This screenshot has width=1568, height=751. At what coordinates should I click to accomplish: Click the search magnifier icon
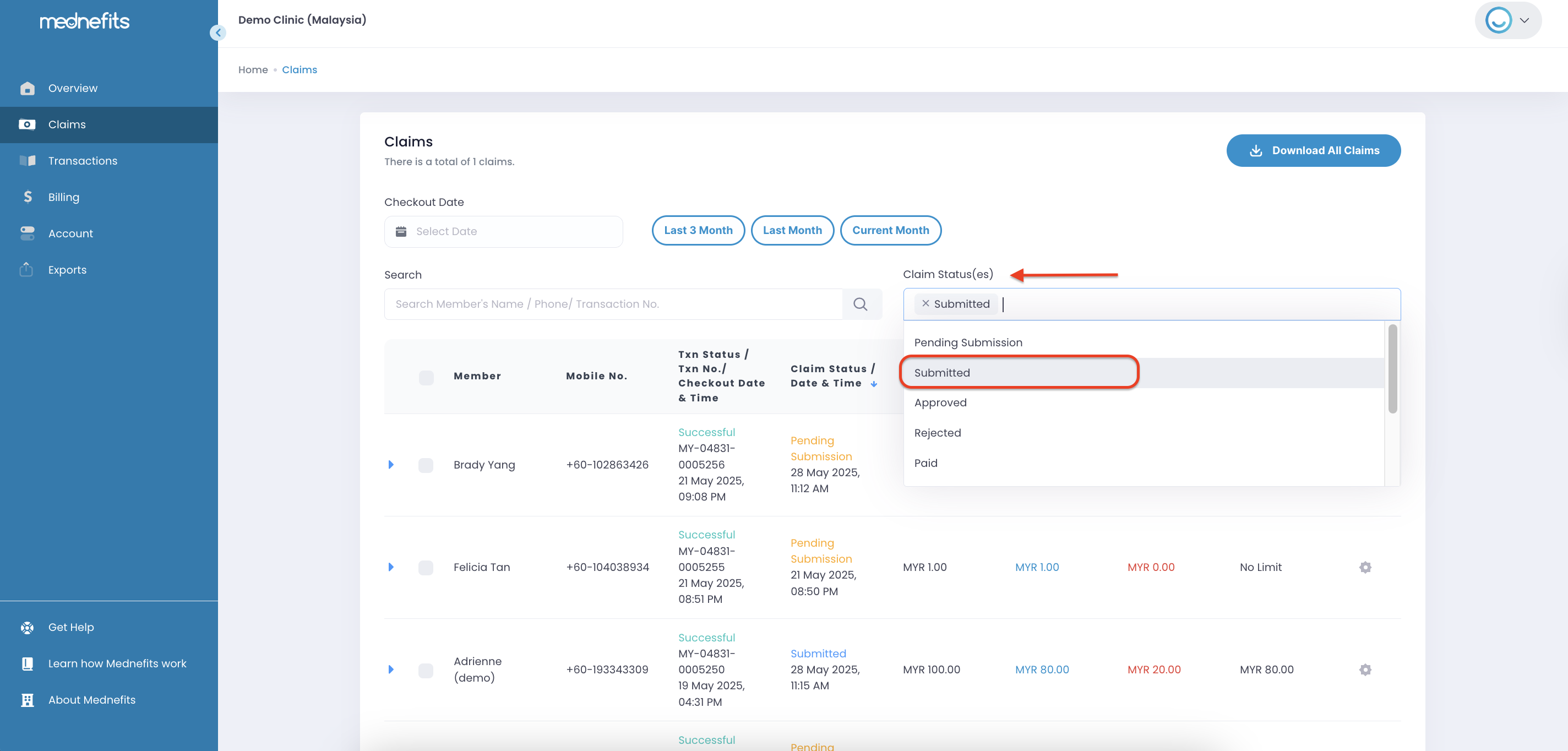pyautogui.click(x=859, y=304)
